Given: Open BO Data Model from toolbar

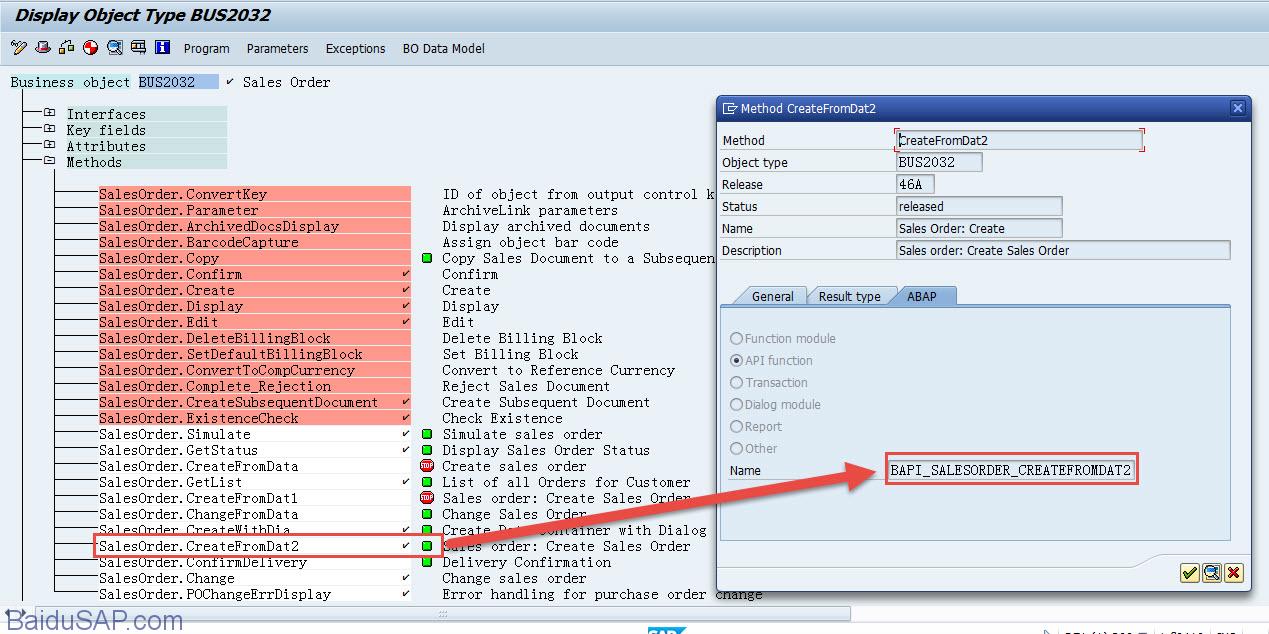Looking at the screenshot, I should coord(443,48).
